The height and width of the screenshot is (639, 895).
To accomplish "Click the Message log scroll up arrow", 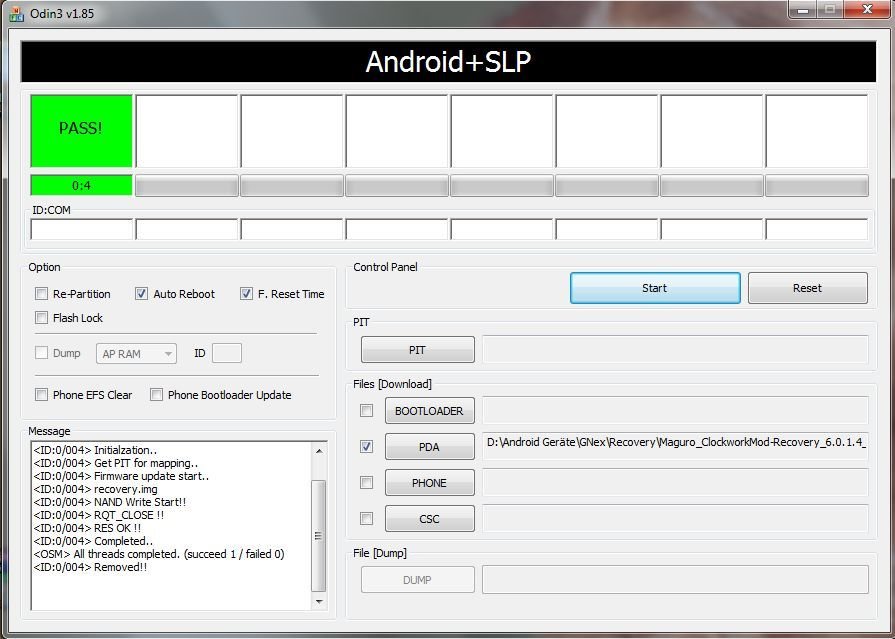I will pos(319,451).
